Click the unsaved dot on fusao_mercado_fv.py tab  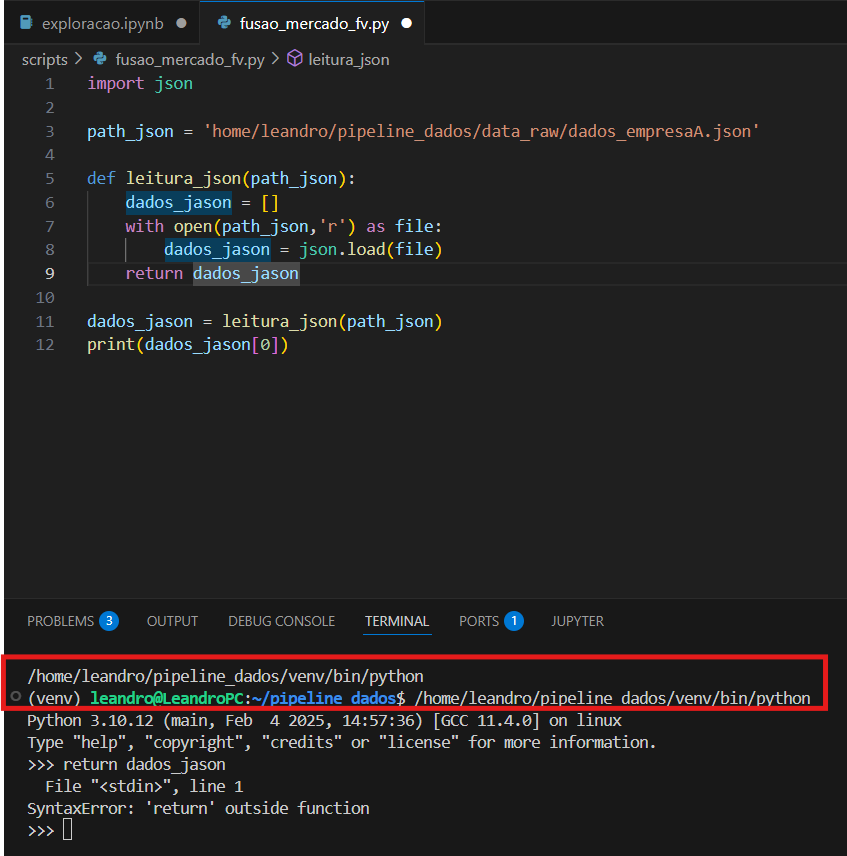407,23
